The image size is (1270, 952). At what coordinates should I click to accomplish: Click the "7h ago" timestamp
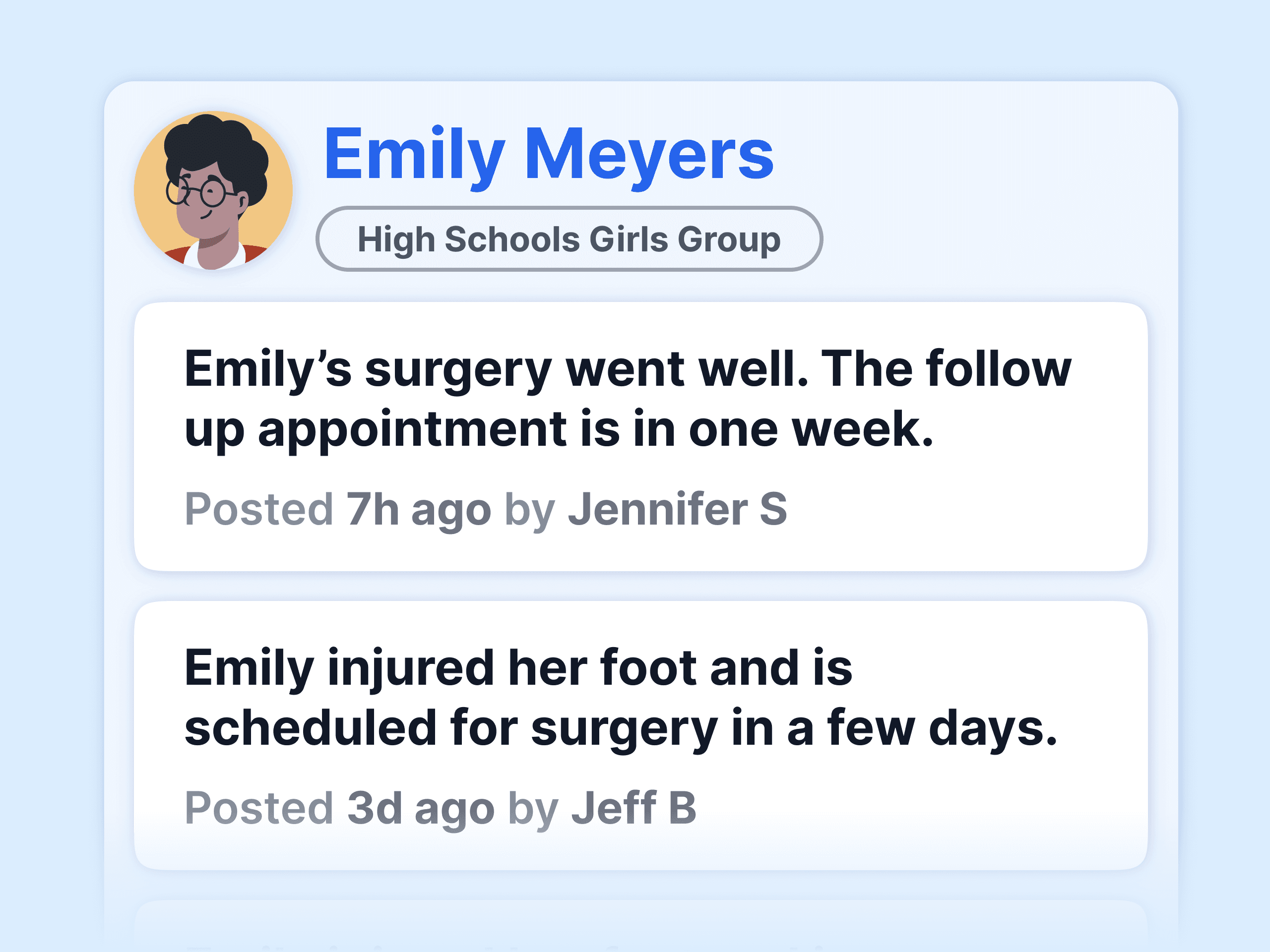pos(419,509)
